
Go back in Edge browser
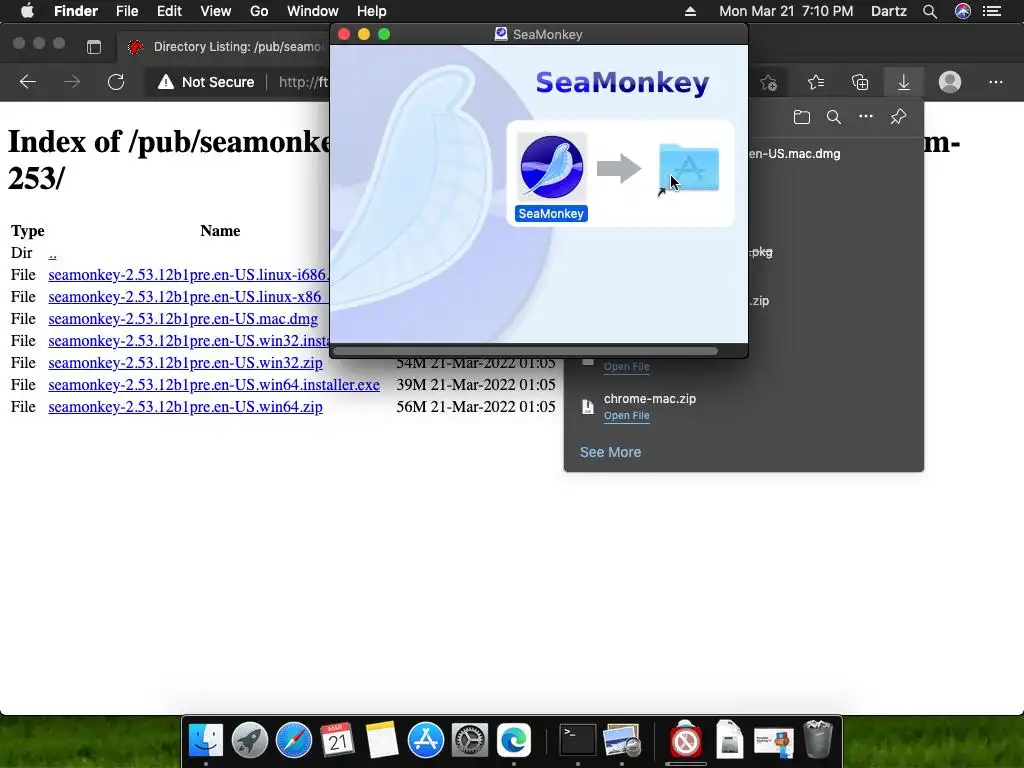coord(28,82)
